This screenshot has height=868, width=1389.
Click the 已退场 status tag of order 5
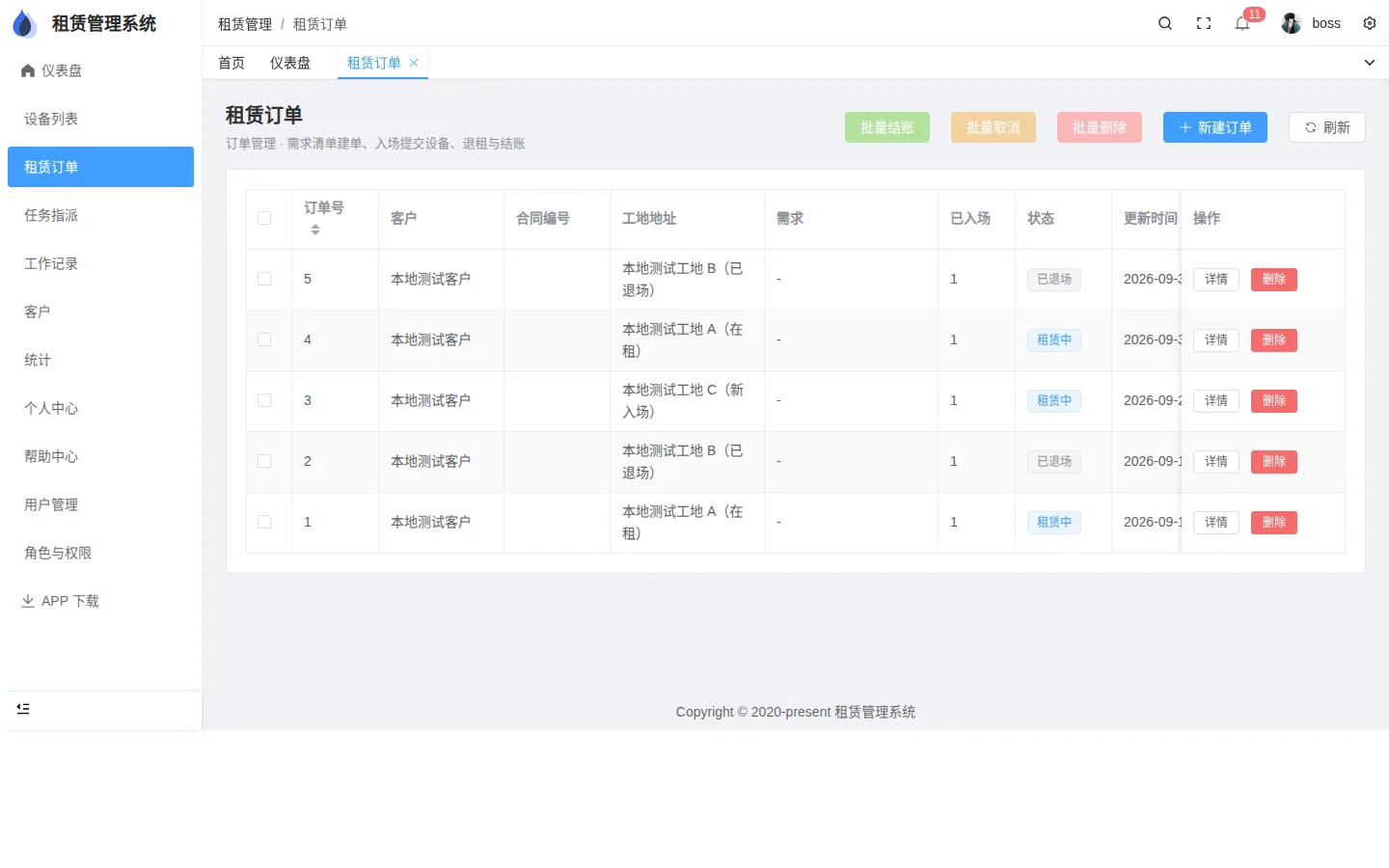(x=1054, y=279)
